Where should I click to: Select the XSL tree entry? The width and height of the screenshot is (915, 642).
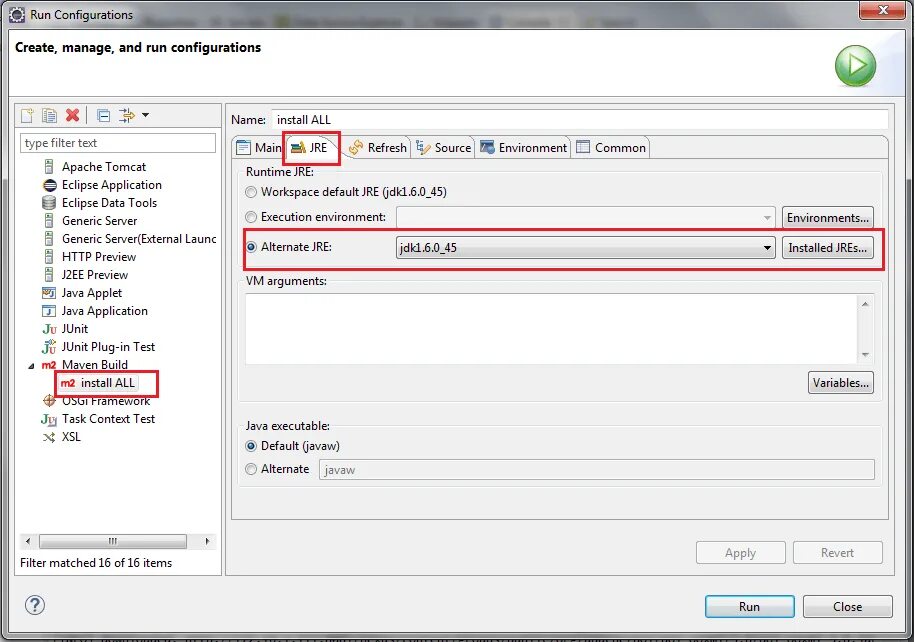pyautogui.click(x=71, y=437)
